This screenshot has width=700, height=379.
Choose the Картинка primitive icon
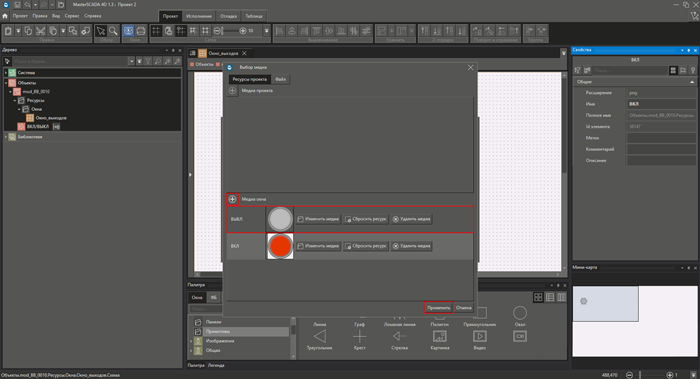pos(439,339)
